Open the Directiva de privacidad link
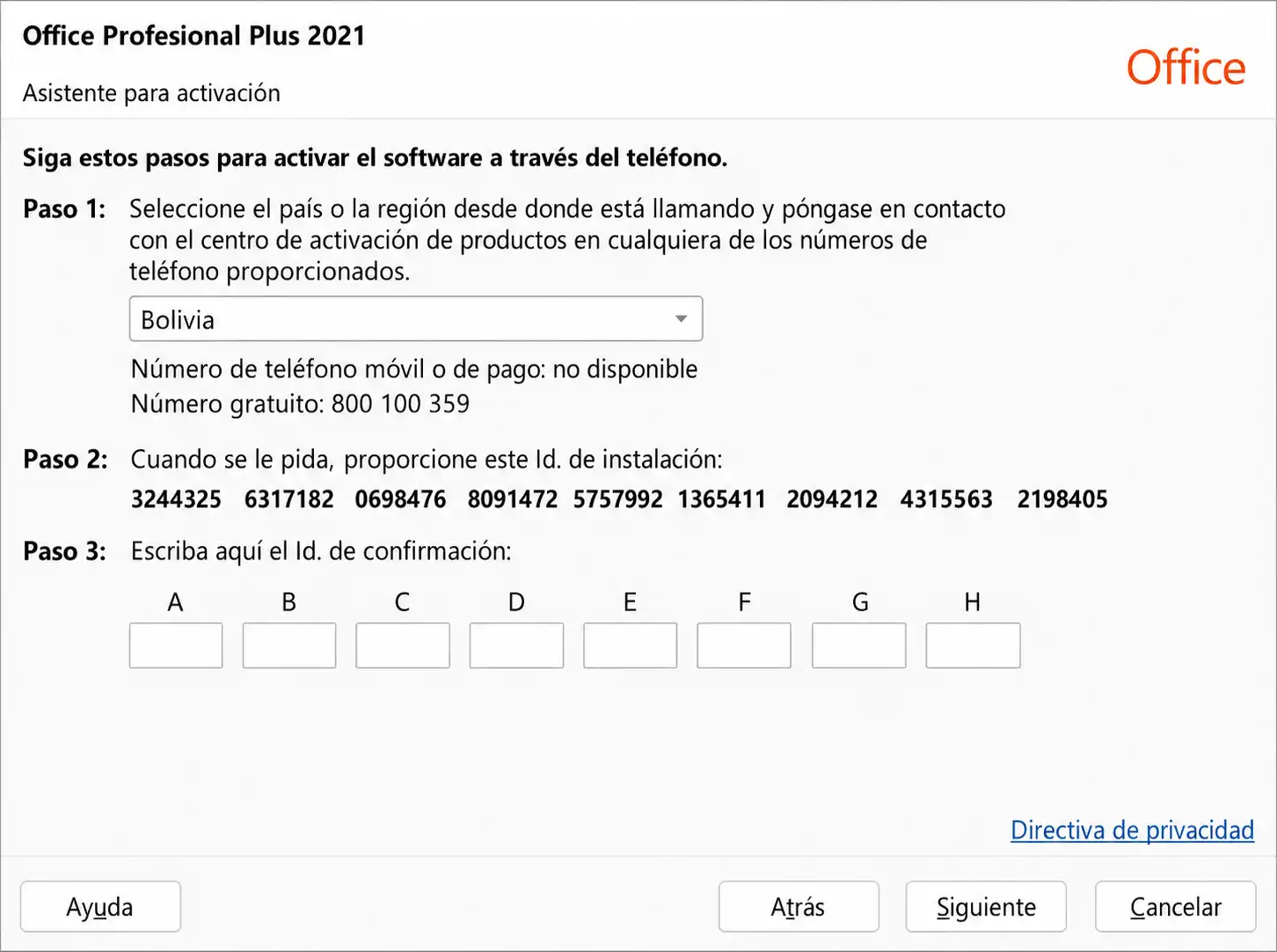The height and width of the screenshot is (952, 1277). point(1132,830)
